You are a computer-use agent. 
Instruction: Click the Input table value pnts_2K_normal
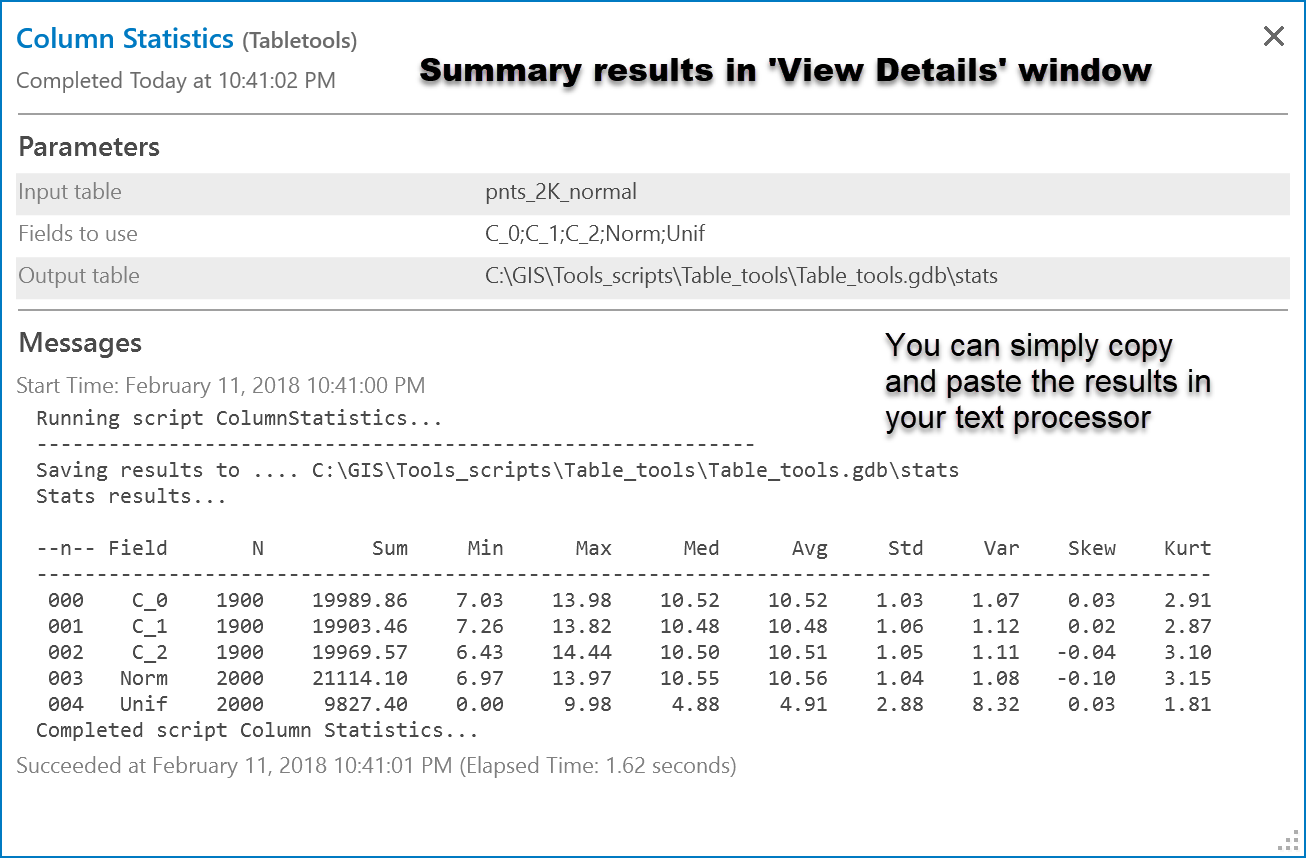point(561,192)
